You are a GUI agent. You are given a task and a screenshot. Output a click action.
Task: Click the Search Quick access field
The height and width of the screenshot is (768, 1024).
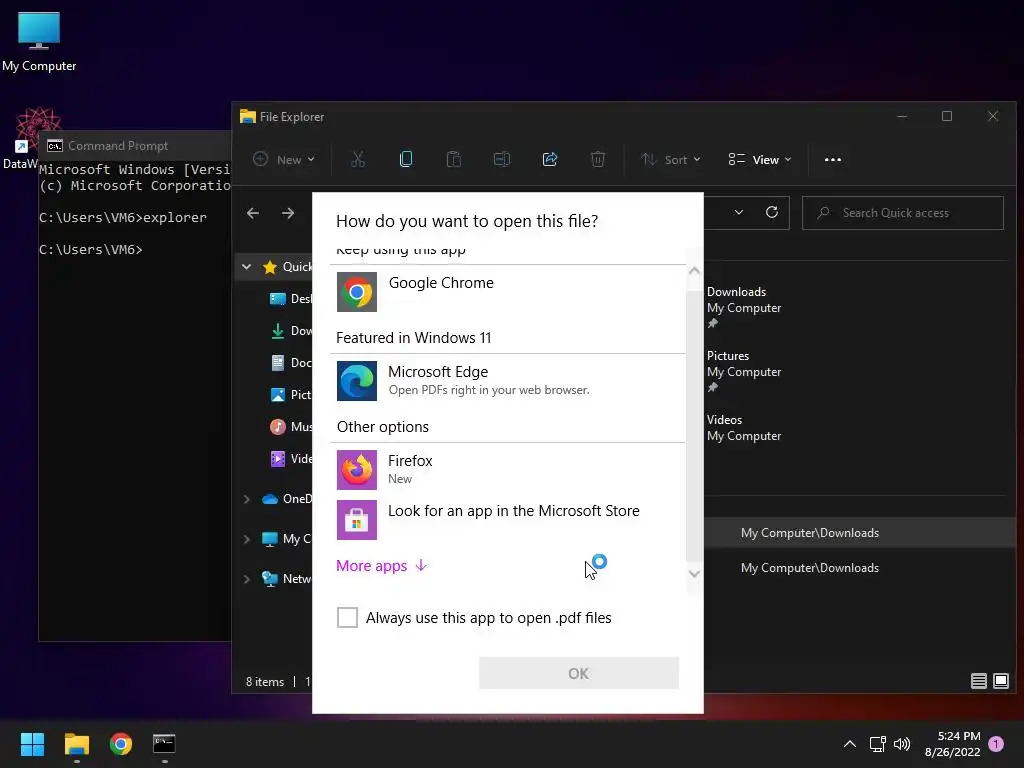(x=903, y=213)
